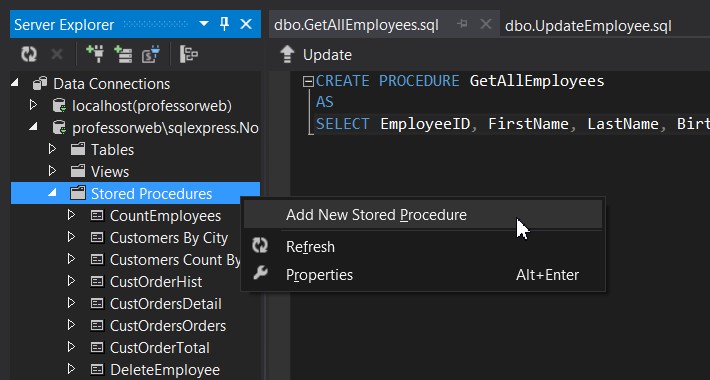Open Server Explorer window position dropdown arrow
710x380 pixels.
(x=204, y=24)
